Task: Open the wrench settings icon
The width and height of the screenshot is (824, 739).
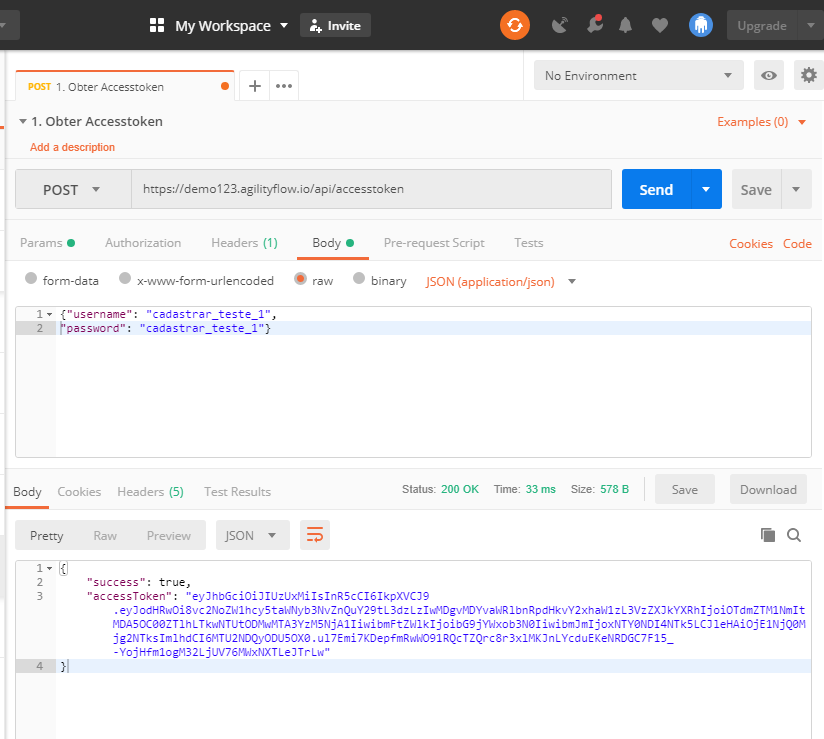Action: click(x=594, y=25)
